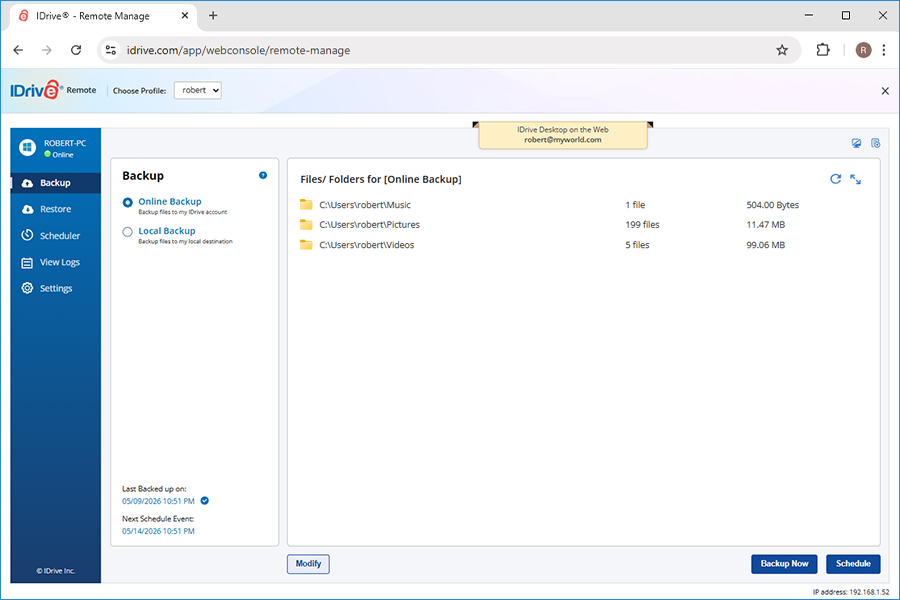Click the last backup success checkmark icon

pos(205,501)
